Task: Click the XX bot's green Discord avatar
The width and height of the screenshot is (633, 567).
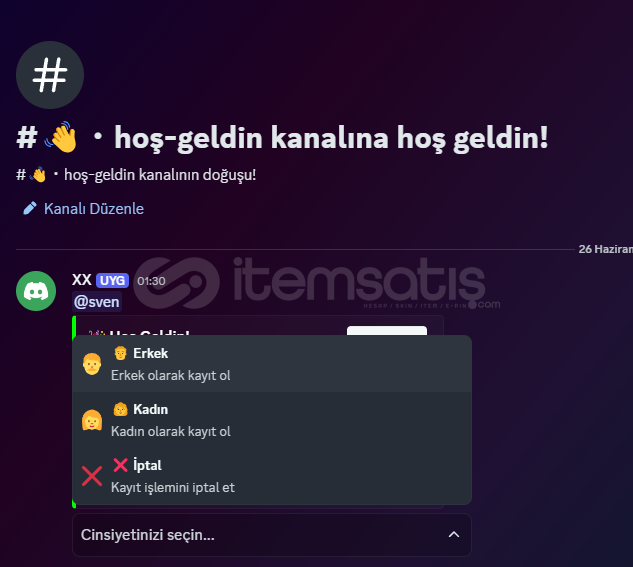Action: (36, 291)
